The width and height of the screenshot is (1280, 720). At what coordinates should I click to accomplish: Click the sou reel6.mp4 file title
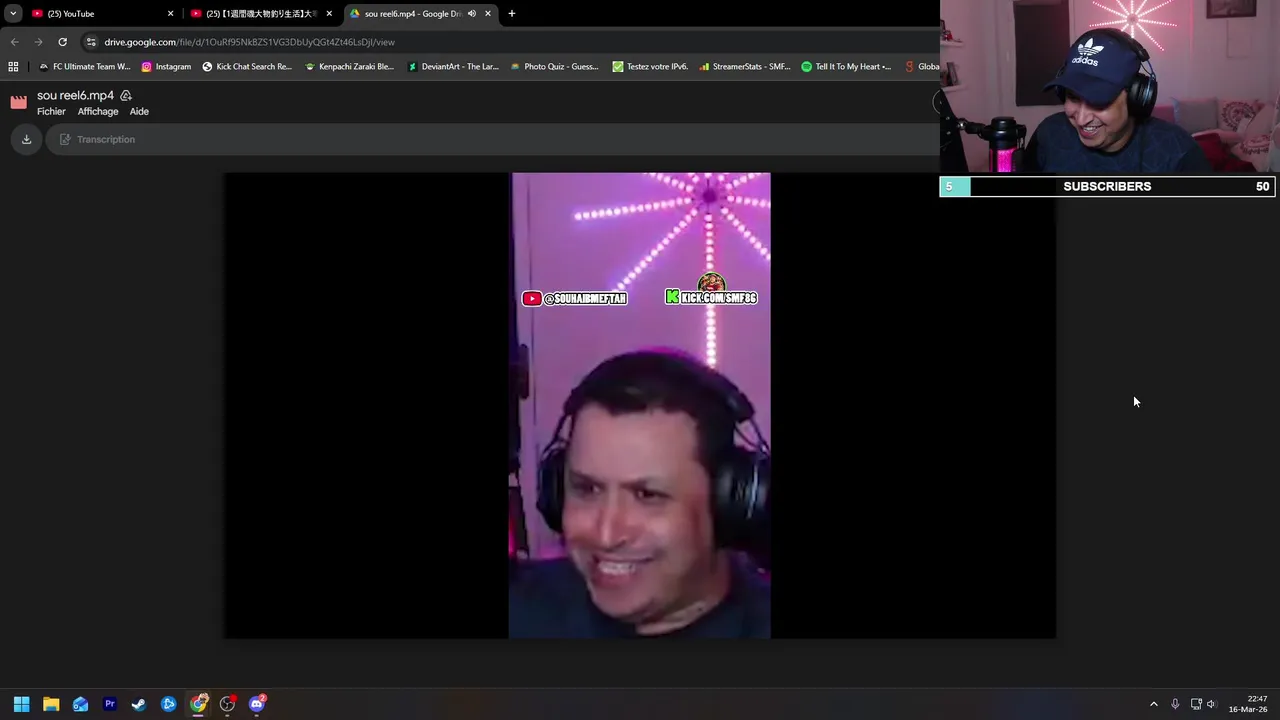tap(75, 95)
